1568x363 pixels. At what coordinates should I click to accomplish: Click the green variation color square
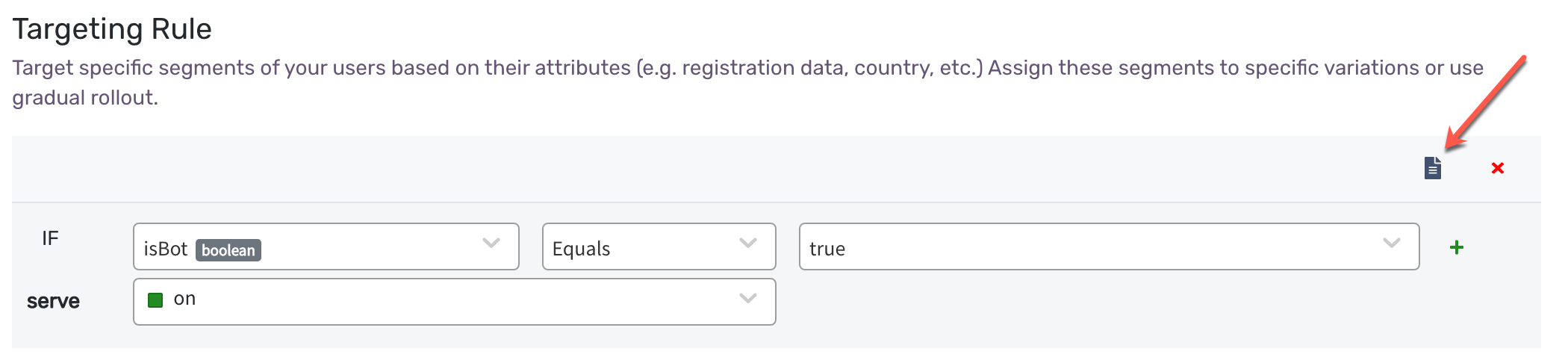point(155,300)
